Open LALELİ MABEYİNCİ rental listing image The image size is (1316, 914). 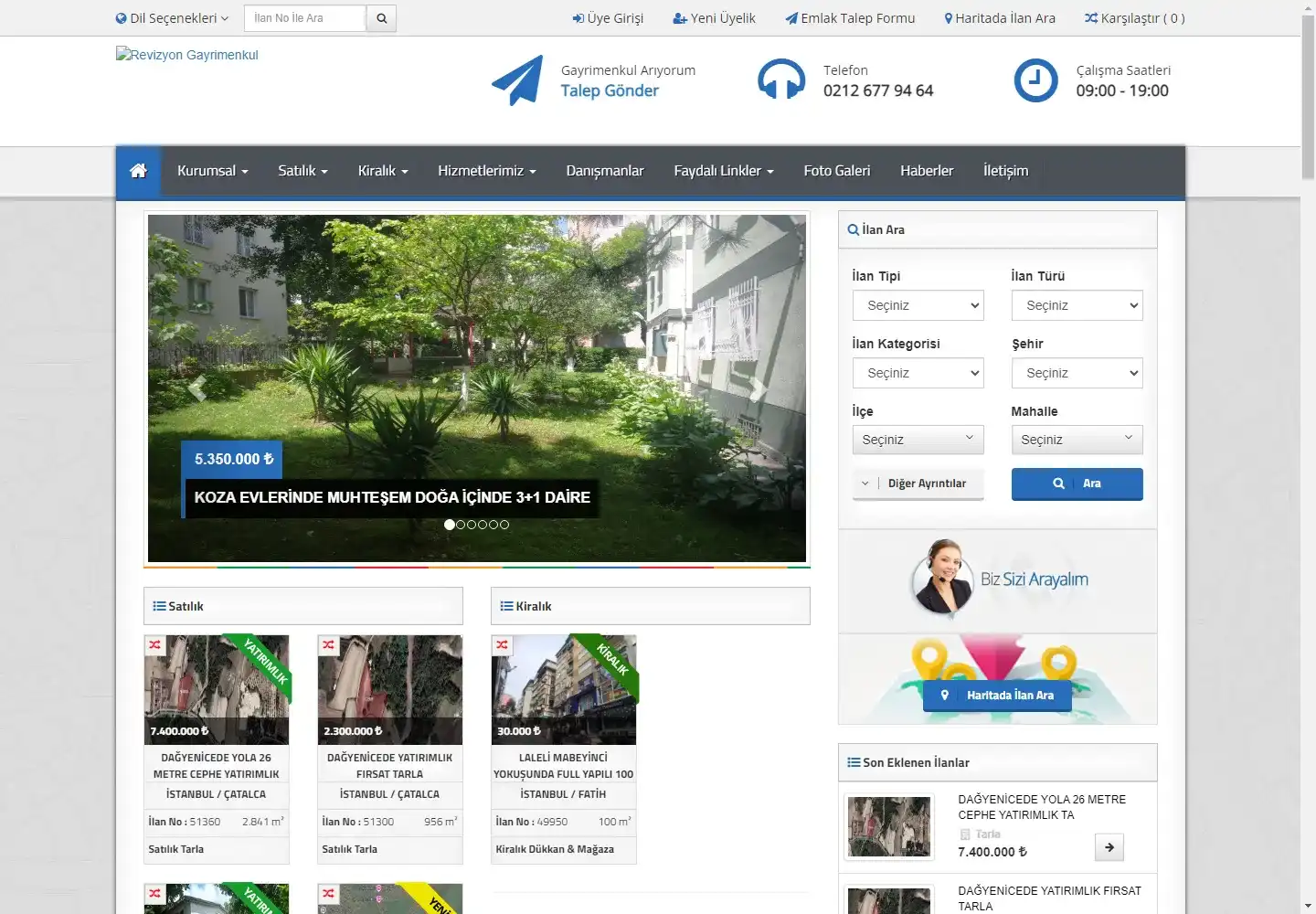click(x=564, y=690)
